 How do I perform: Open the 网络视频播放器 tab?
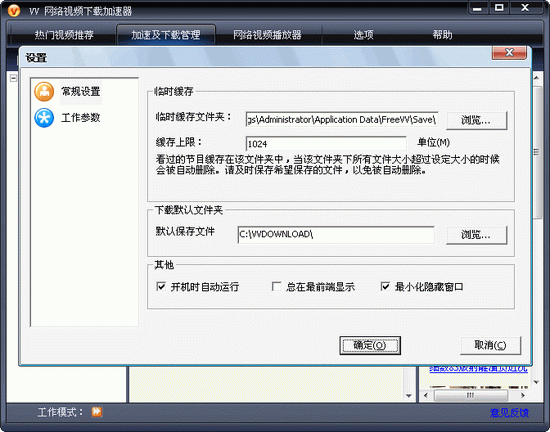tap(267, 35)
